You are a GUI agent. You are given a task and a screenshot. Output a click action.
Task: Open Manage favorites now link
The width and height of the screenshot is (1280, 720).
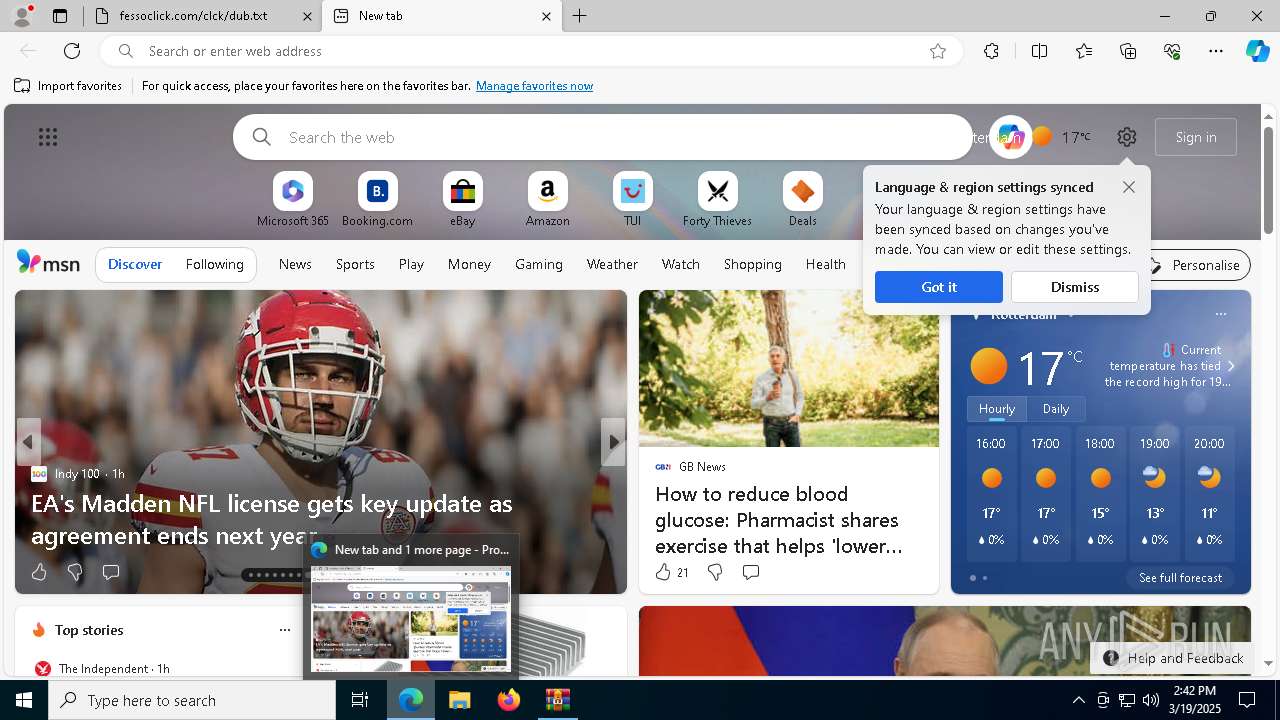(x=534, y=86)
